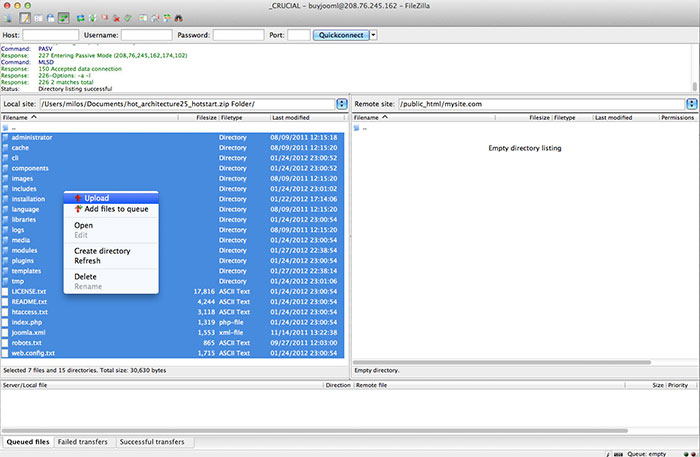Sort local list by Filetype column
This screenshot has width=700, height=457.
[x=245, y=117]
